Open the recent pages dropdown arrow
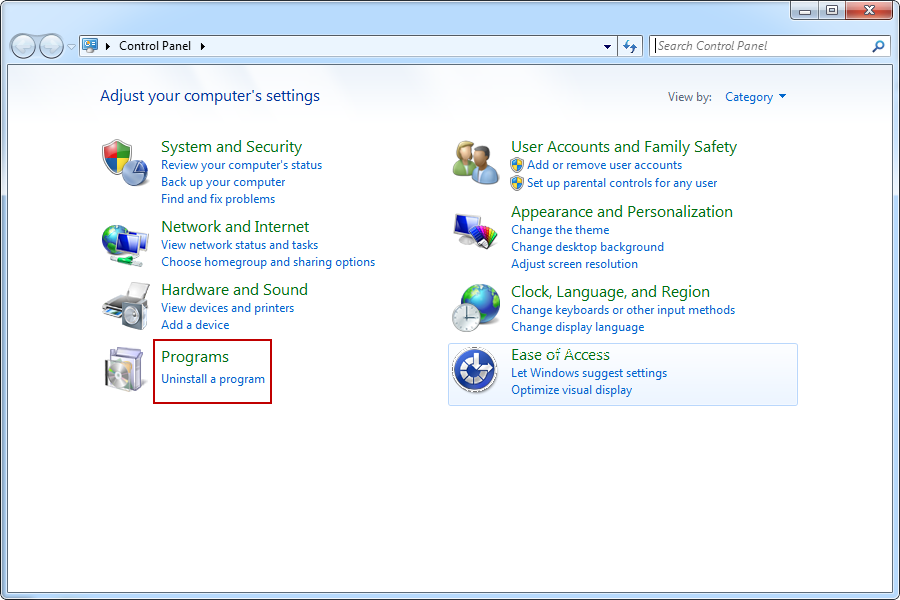900x600 pixels. 71,47
